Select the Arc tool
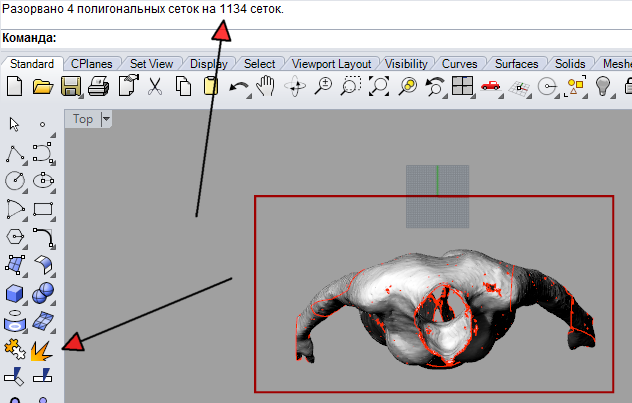The height and width of the screenshot is (403, 632). tap(15, 210)
